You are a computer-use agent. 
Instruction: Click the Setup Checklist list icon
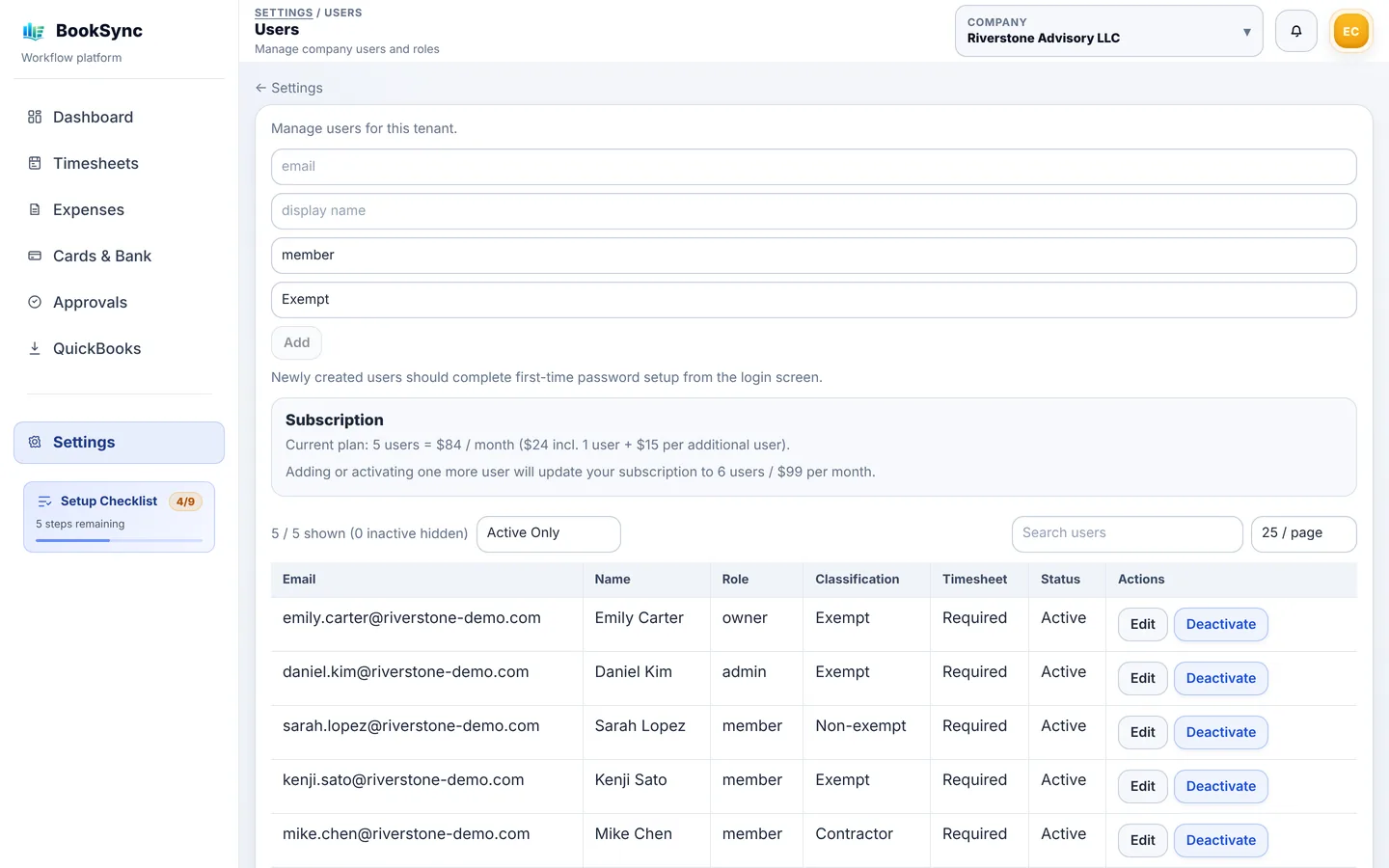click(44, 502)
